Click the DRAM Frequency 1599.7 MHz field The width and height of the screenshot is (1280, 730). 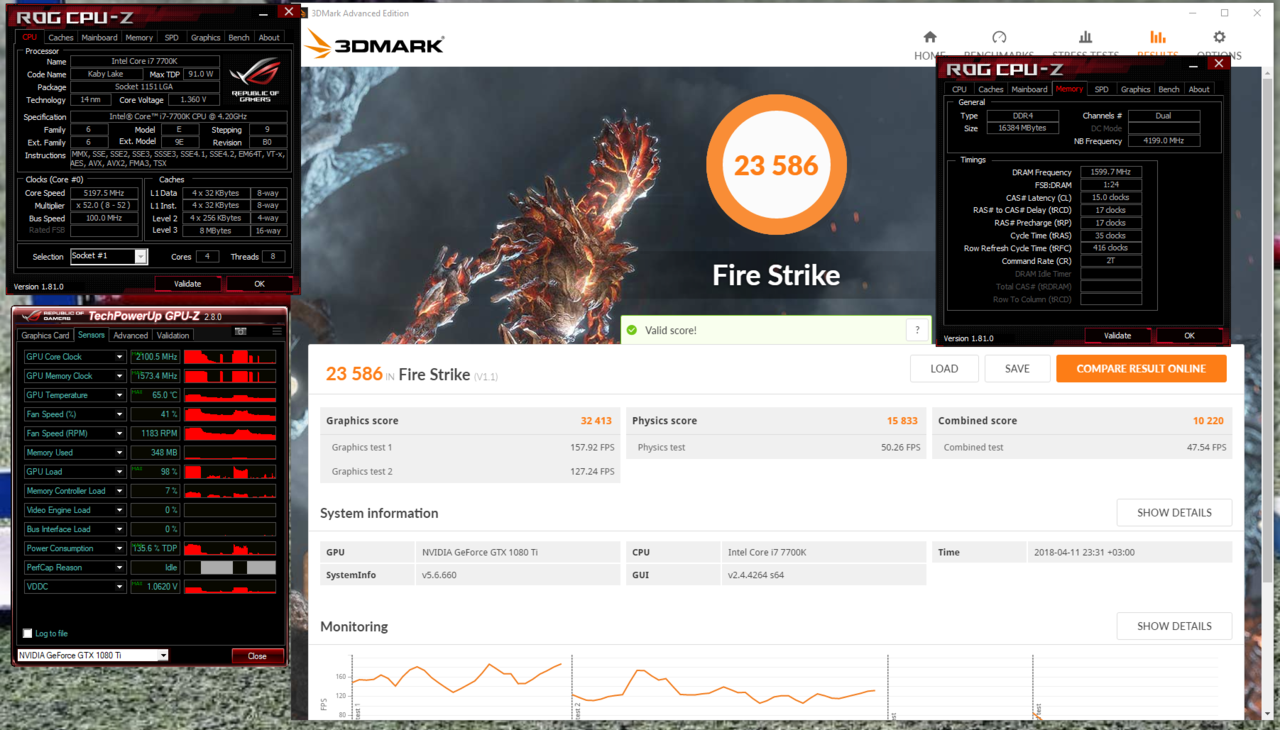[x=1110, y=172]
